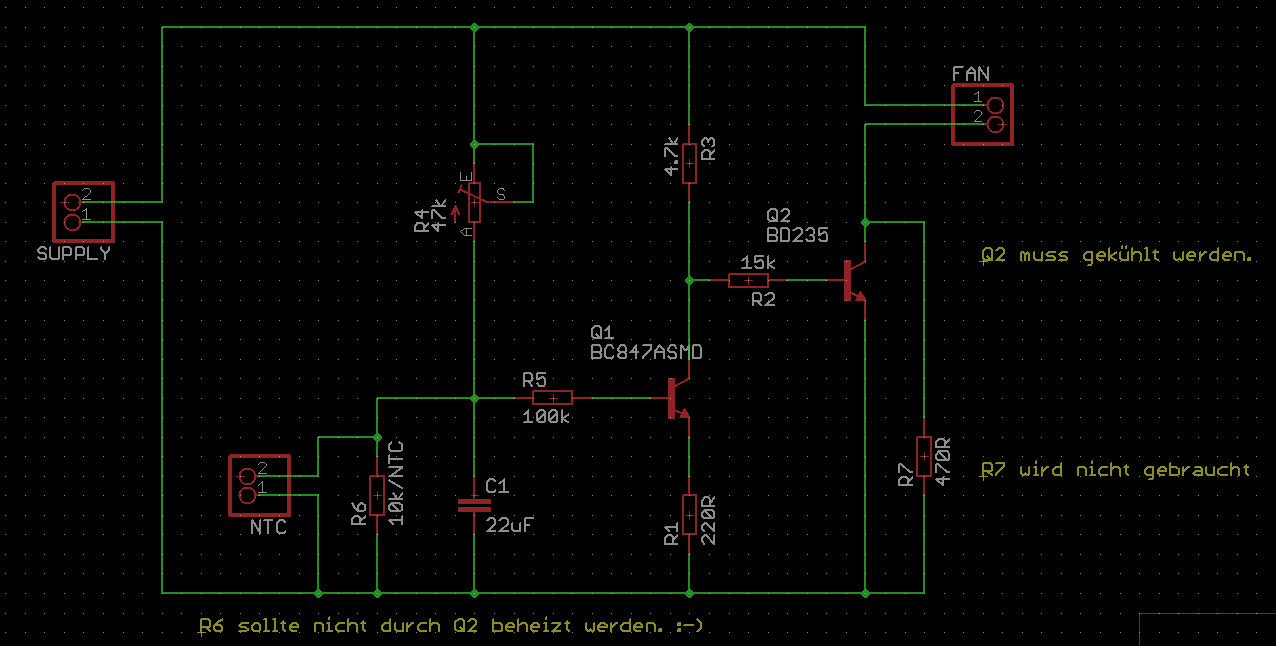
Task: Click pin 2 of SUPPLY connector
Action: coord(72,201)
